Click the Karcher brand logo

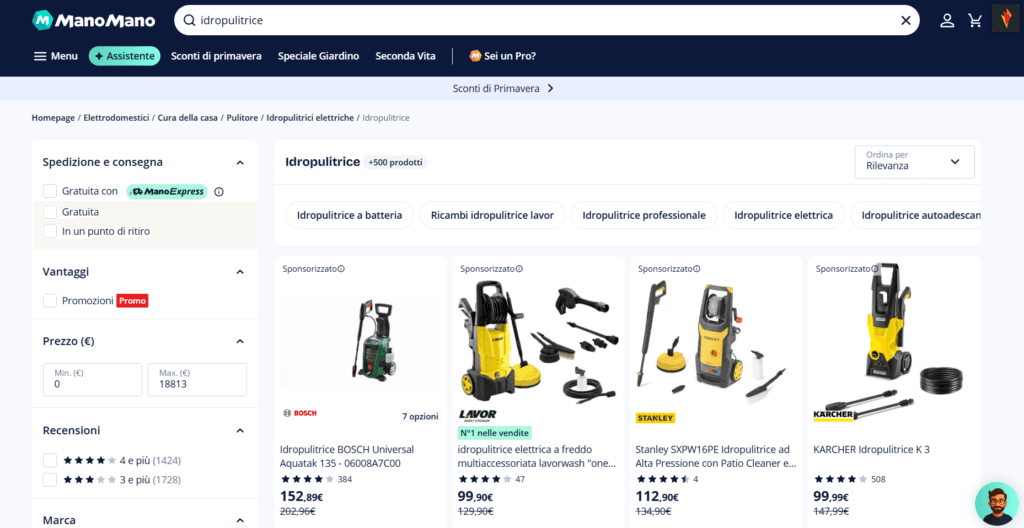pos(833,415)
